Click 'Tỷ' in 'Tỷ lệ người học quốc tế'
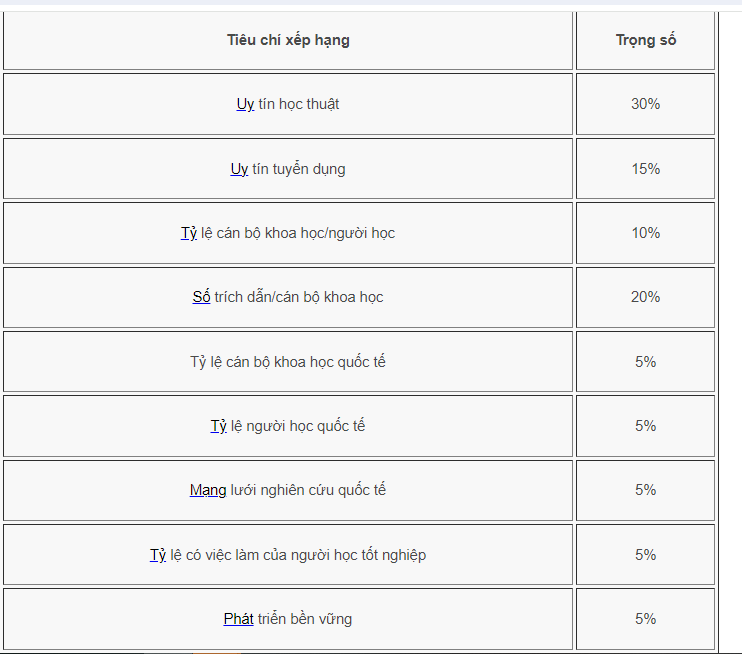The height and width of the screenshot is (654, 742). coord(219,426)
